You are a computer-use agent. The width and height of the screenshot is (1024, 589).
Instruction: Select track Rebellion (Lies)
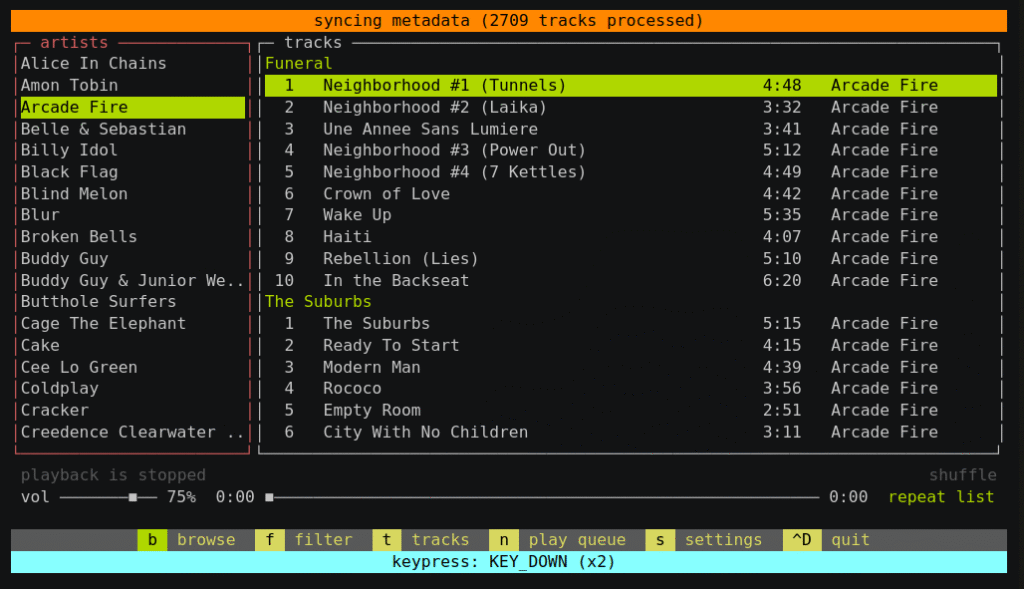pyautogui.click(x=631, y=259)
